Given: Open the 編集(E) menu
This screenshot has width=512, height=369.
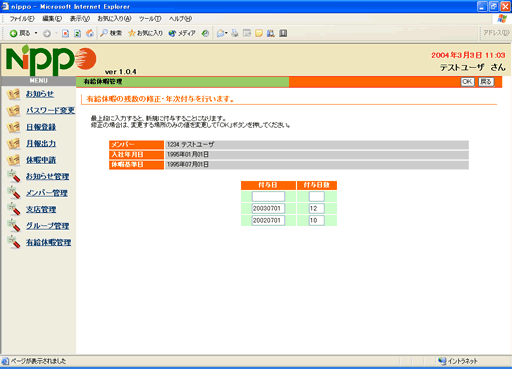Looking at the screenshot, I should (x=52, y=19).
